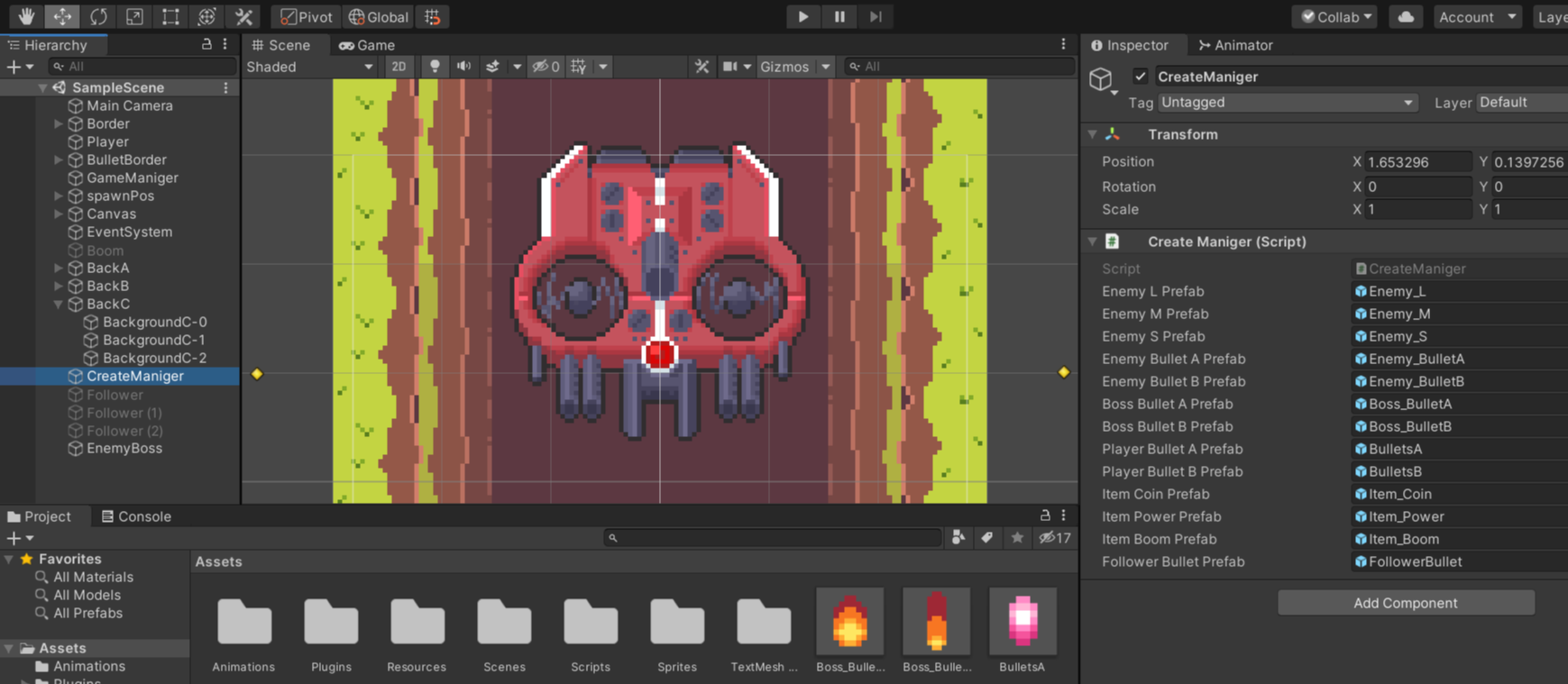Open scene component tools icon
The width and height of the screenshot is (1568, 684).
point(701,67)
